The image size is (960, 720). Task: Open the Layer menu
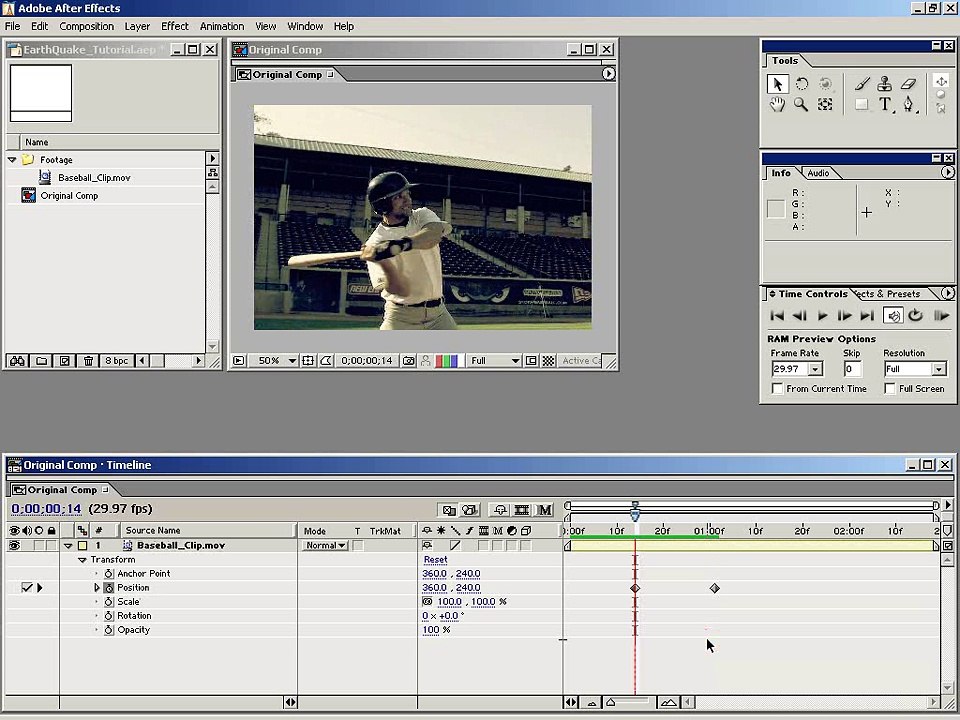coord(137,26)
